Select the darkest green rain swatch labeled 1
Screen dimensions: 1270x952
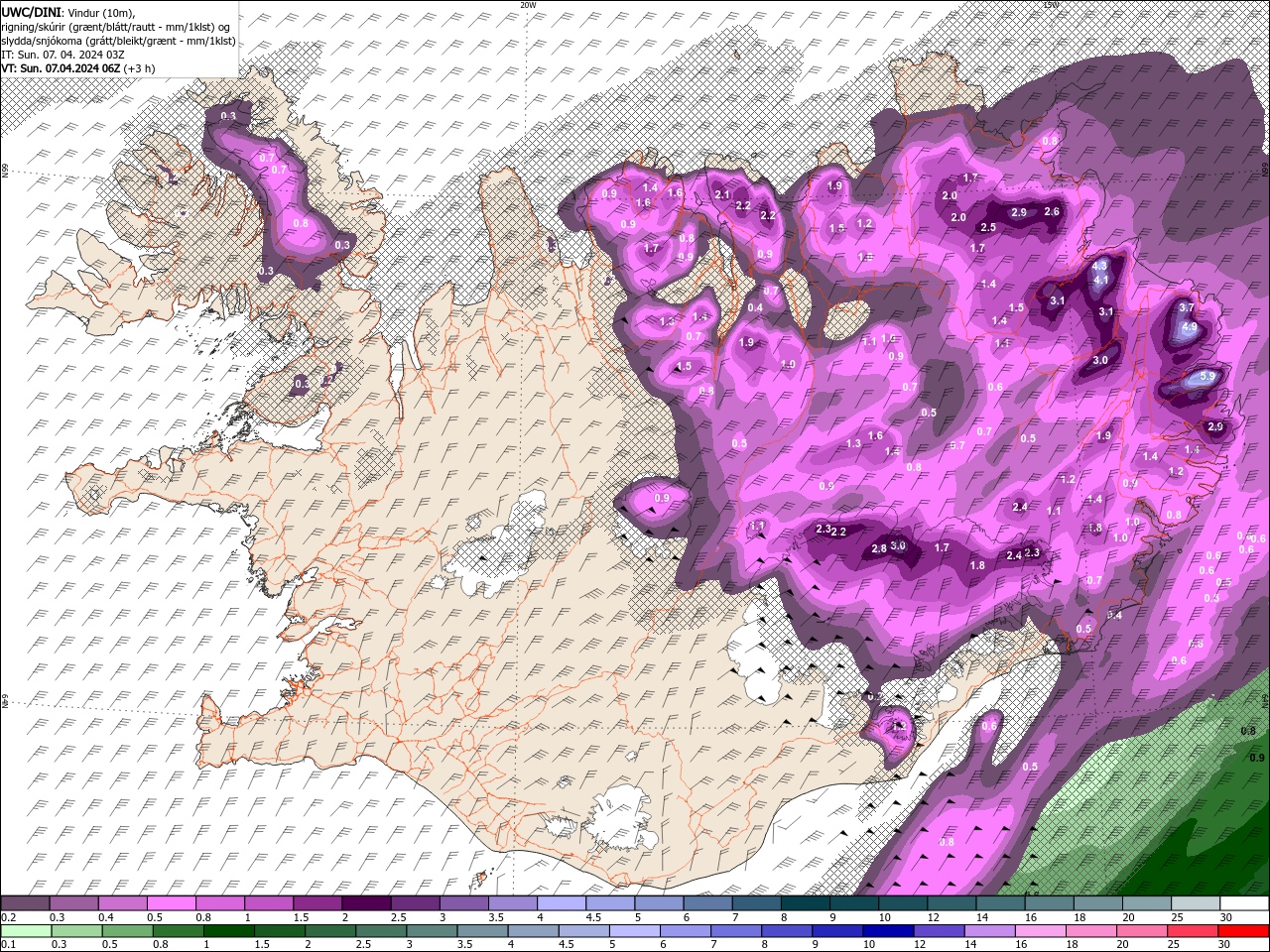(x=228, y=931)
